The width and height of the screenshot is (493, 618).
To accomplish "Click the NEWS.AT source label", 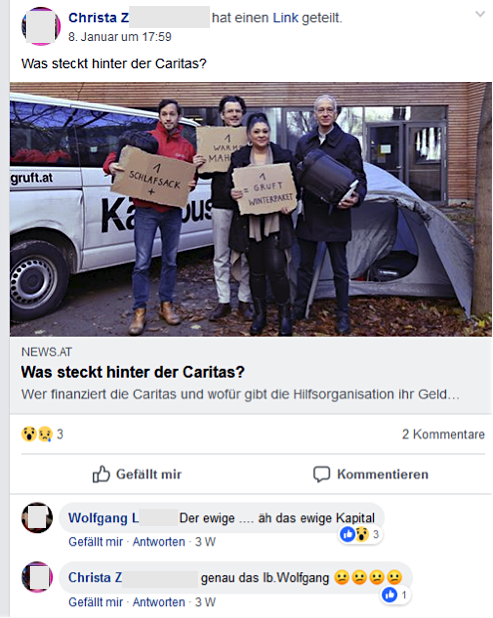I will pyautogui.click(x=47, y=352).
